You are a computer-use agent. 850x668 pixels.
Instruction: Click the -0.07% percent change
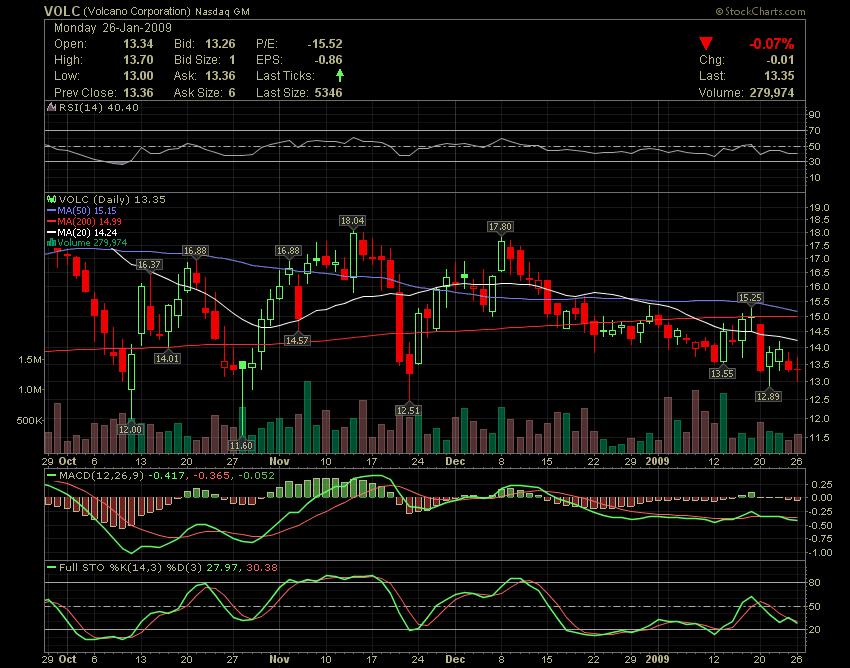[771, 44]
